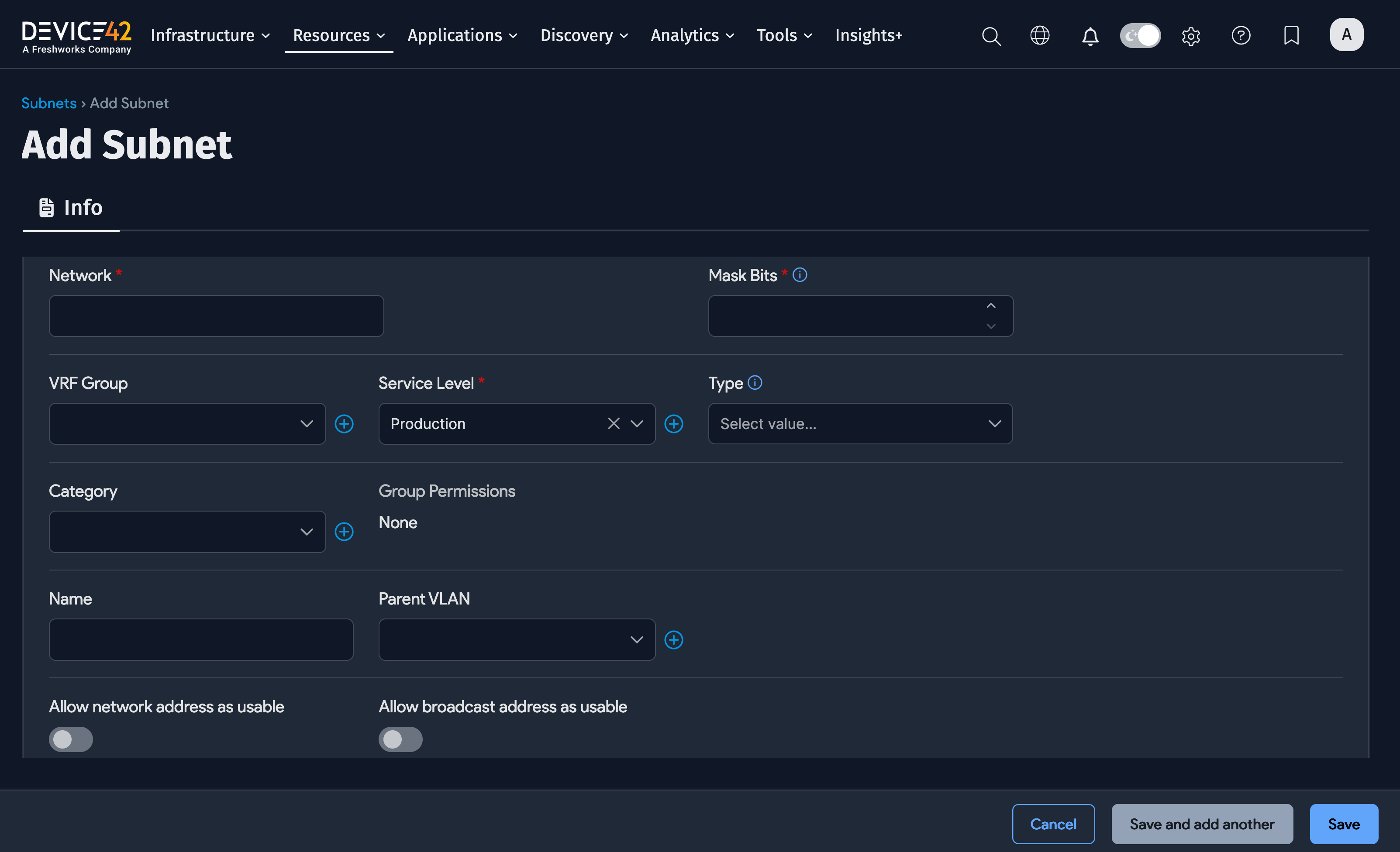This screenshot has height=852, width=1400.
Task: Increment Mask Bits with the up arrow
Action: 990,306
